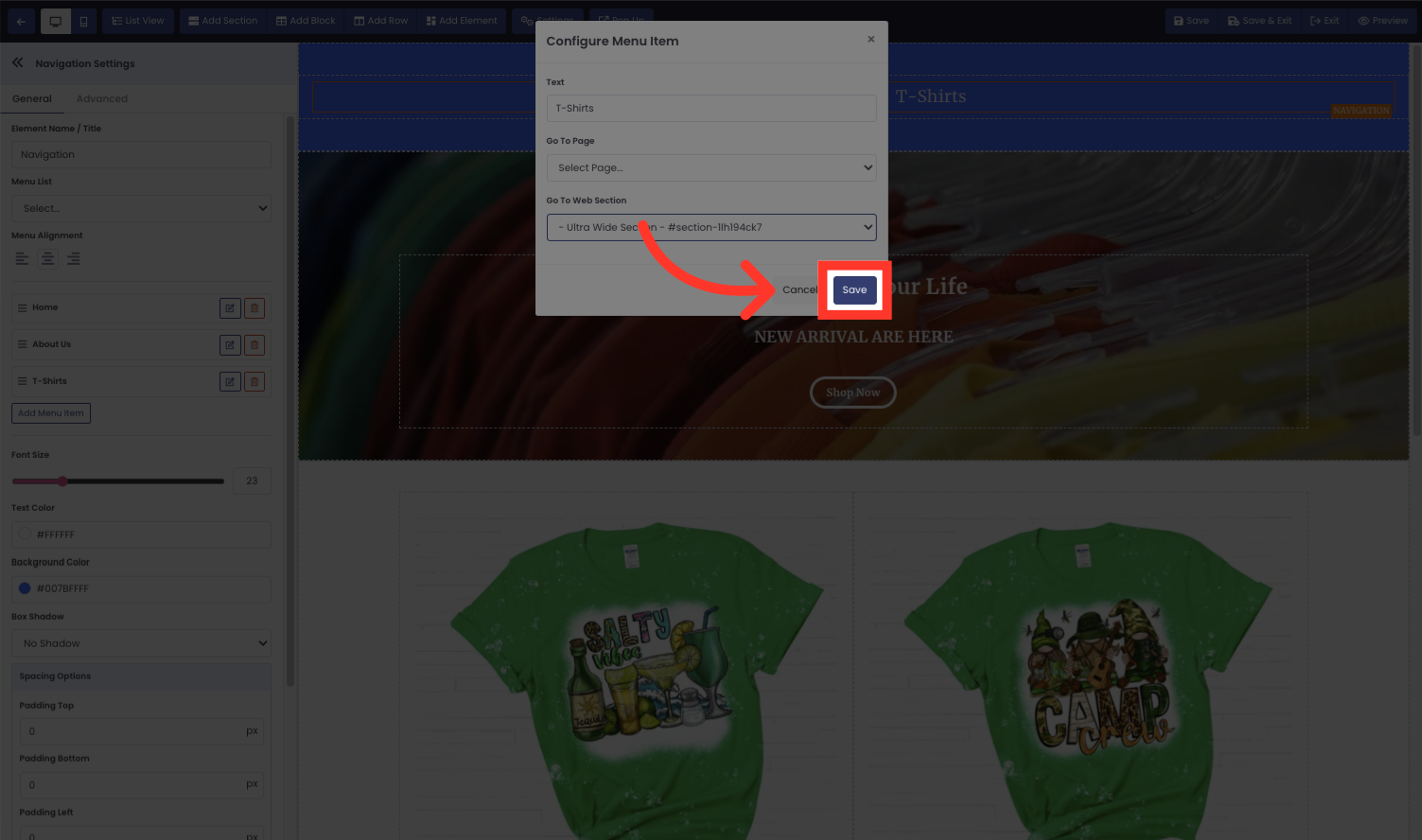
Task: Click T-Shirts text in canvas navigation bar
Action: click(x=931, y=96)
